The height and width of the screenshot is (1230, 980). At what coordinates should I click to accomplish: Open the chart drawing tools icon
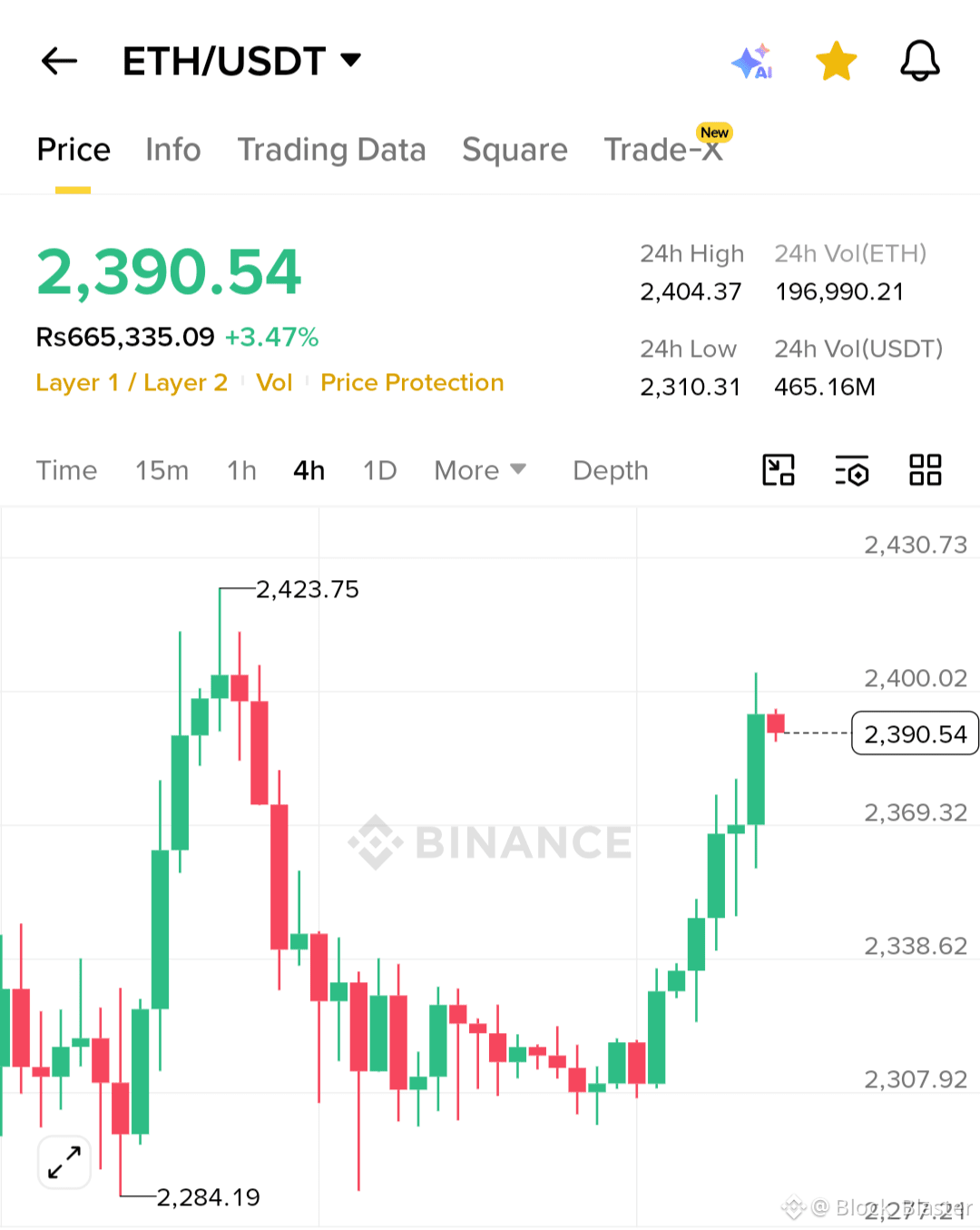click(x=779, y=470)
